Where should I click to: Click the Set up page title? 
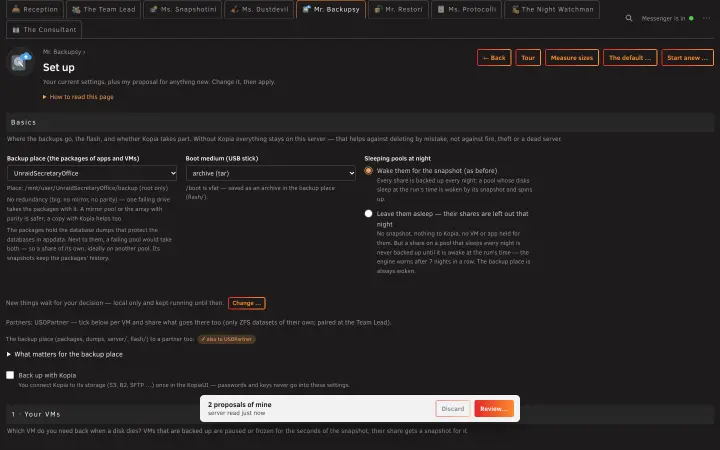pos(59,68)
